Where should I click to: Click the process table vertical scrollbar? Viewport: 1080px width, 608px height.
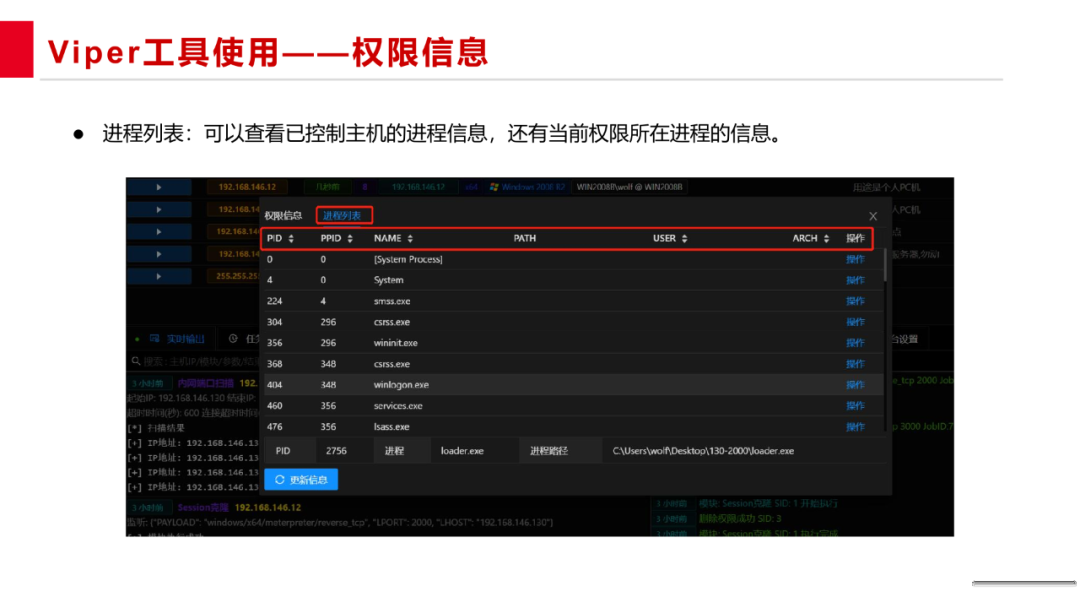(885, 265)
